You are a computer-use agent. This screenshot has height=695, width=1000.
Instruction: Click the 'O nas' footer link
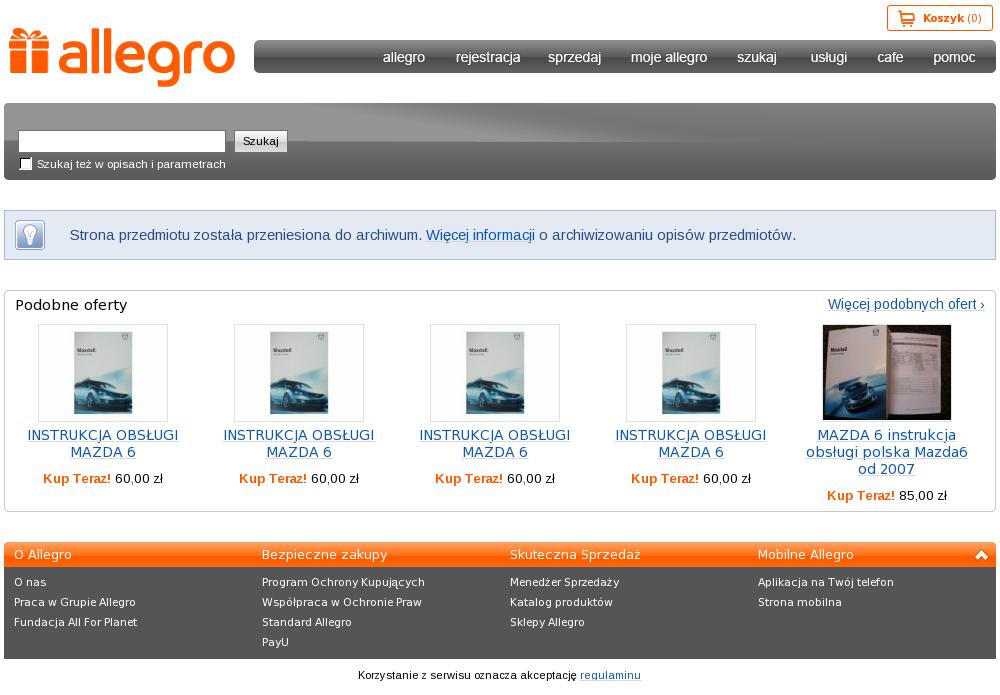pyautogui.click(x=30, y=582)
